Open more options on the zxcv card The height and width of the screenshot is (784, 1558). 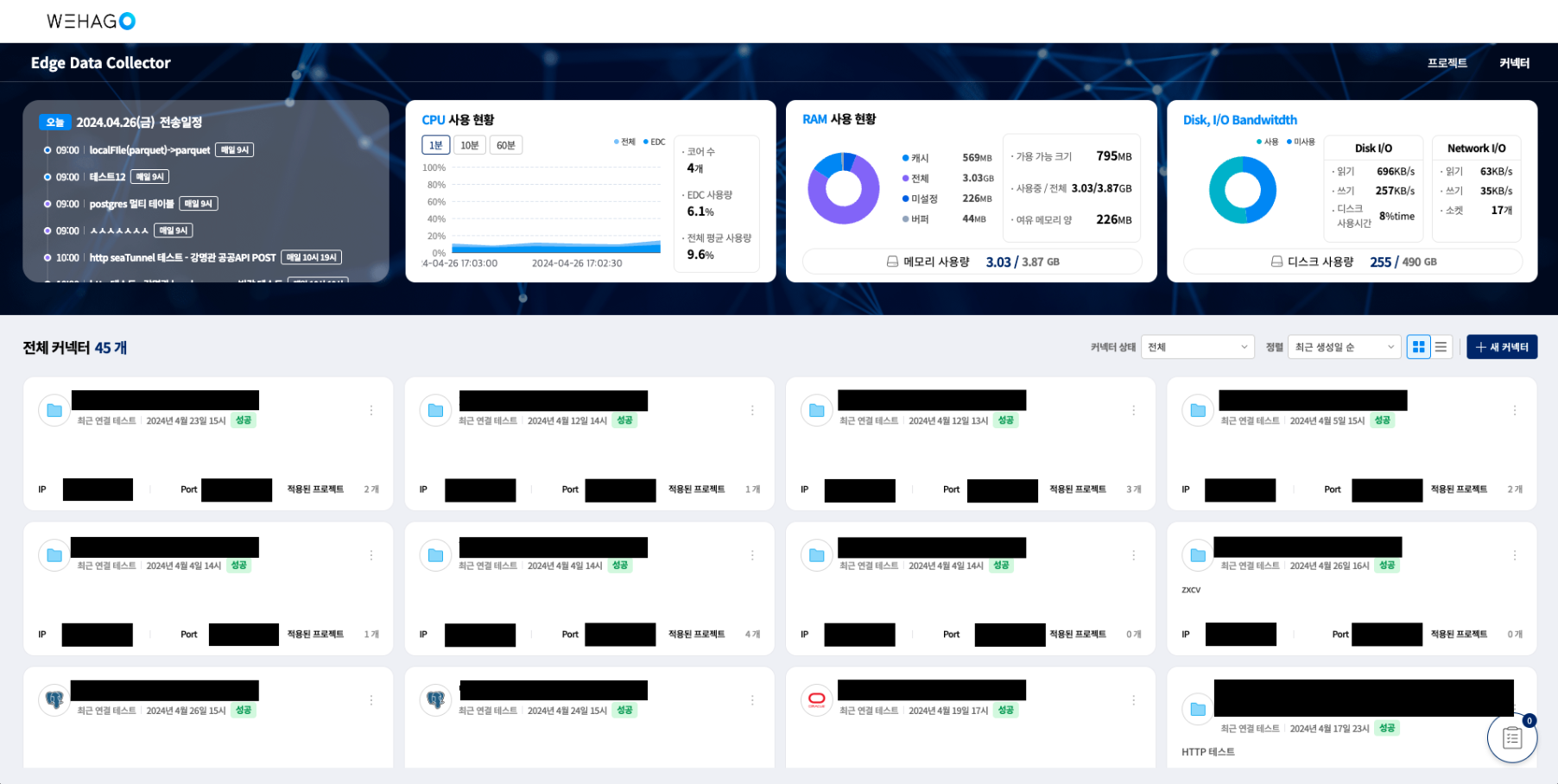pos(1515,555)
